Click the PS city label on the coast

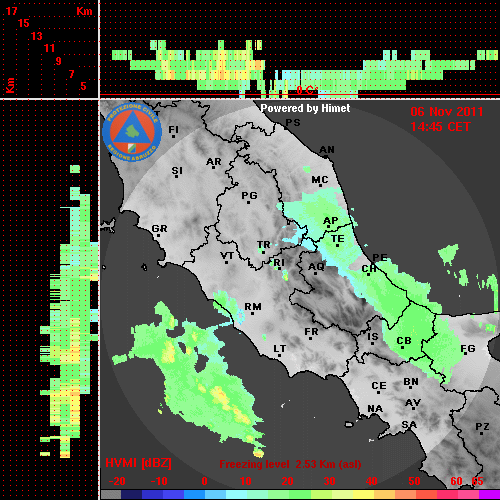click(293, 123)
